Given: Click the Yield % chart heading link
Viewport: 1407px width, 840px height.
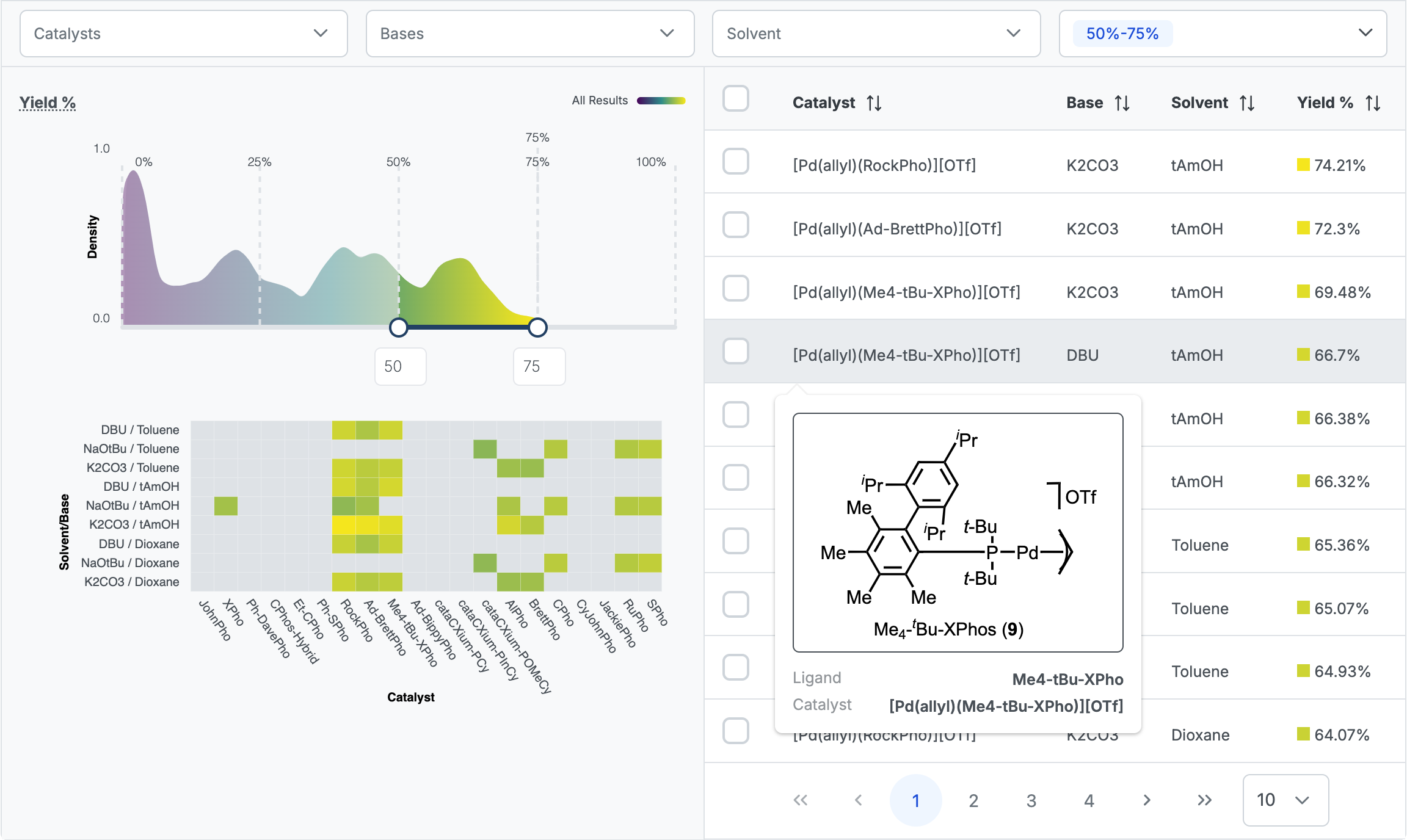Looking at the screenshot, I should pyautogui.click(x=48, y=103).
